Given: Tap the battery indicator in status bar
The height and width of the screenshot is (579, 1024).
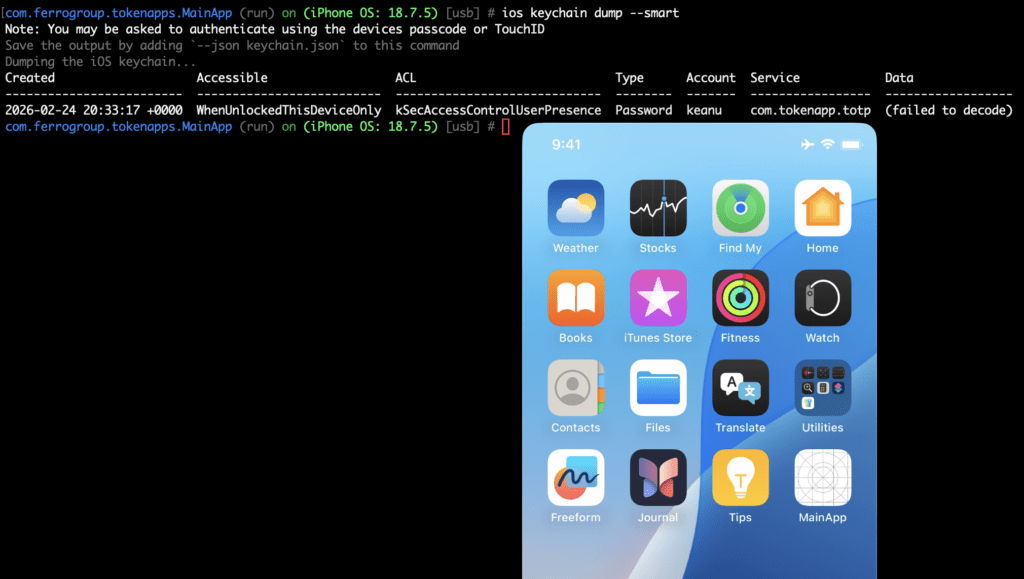Looking at the screenshot, I should [x=851, y=145].
